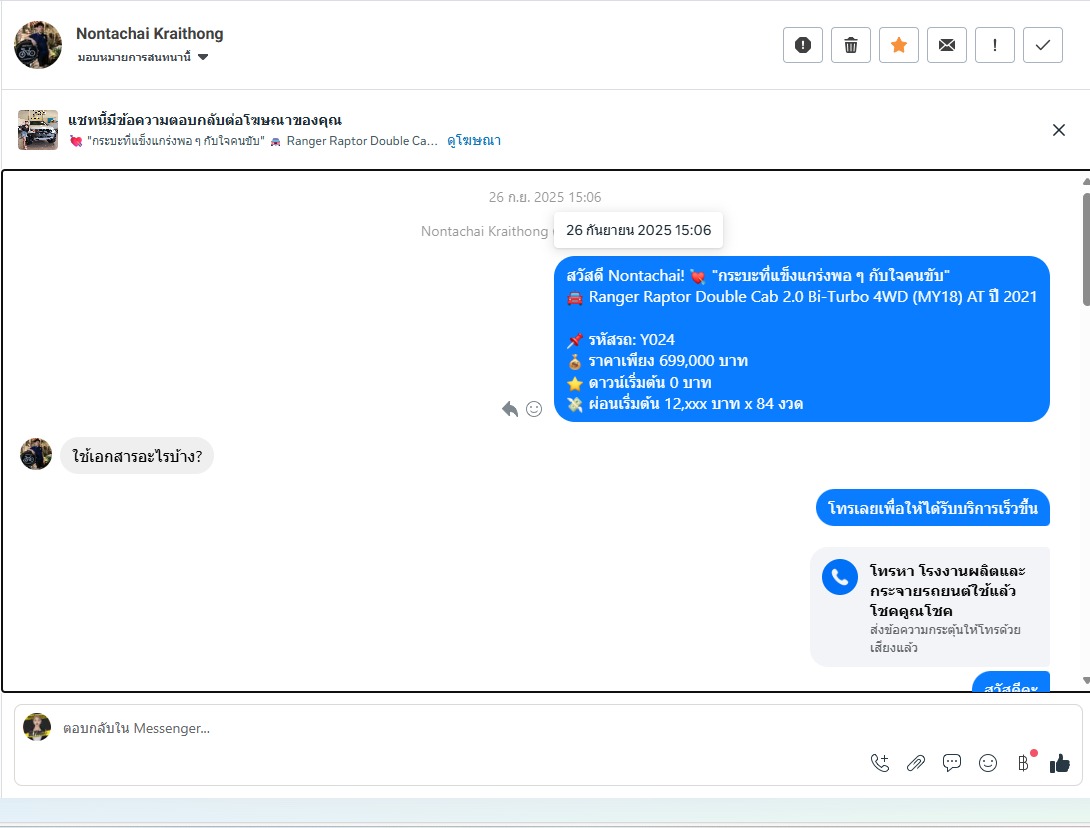This screenshot has width=1090, height=828.
Task: Click the ad banner title แชทนี้มีข้อความตอบกลับ
Action: point(205,120)
